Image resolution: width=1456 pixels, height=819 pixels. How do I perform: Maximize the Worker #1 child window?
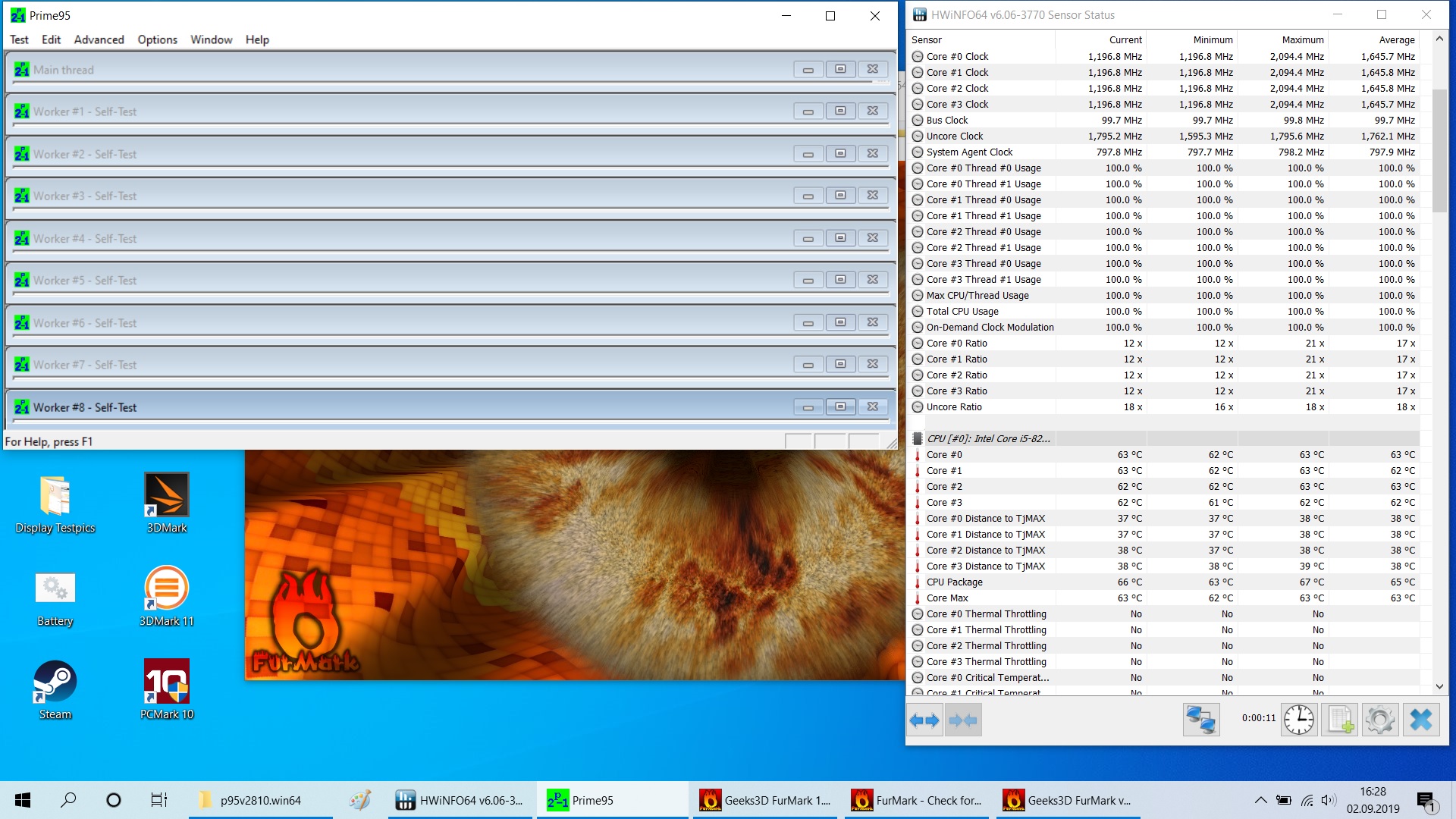(x=840, y=111)
